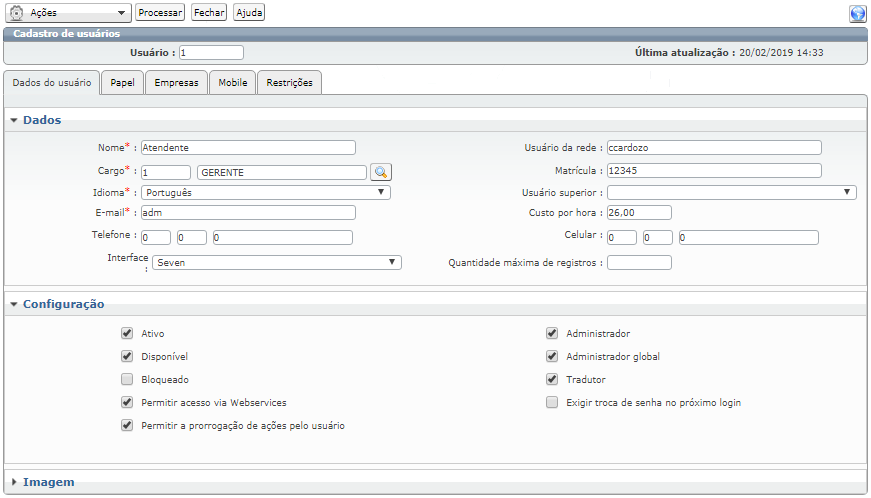Click the last Telefone number field
Screen dimensions: 871x498
(x=283, y=237)
